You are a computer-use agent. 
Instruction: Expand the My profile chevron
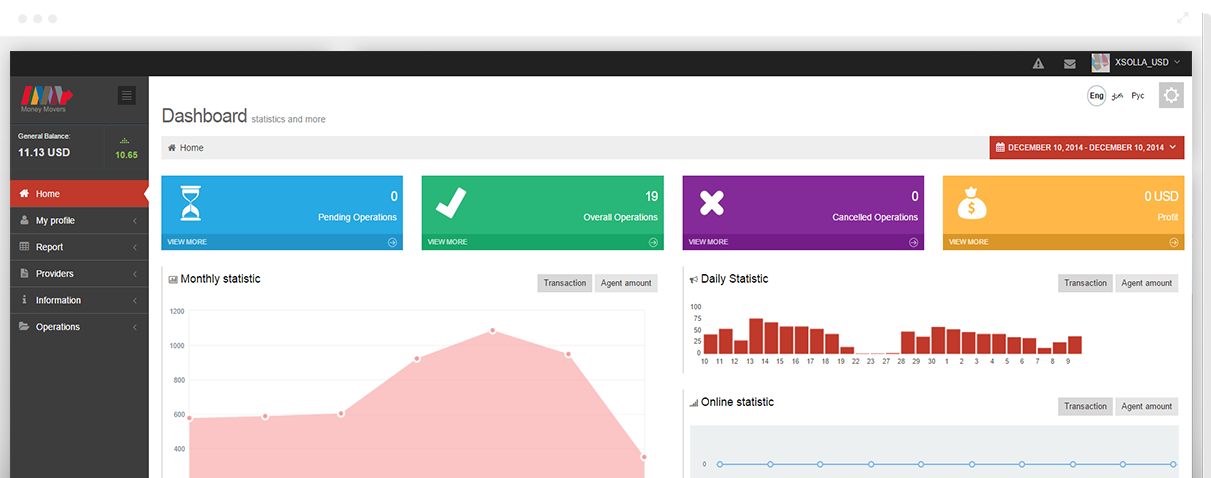click(x=134, y=221)
